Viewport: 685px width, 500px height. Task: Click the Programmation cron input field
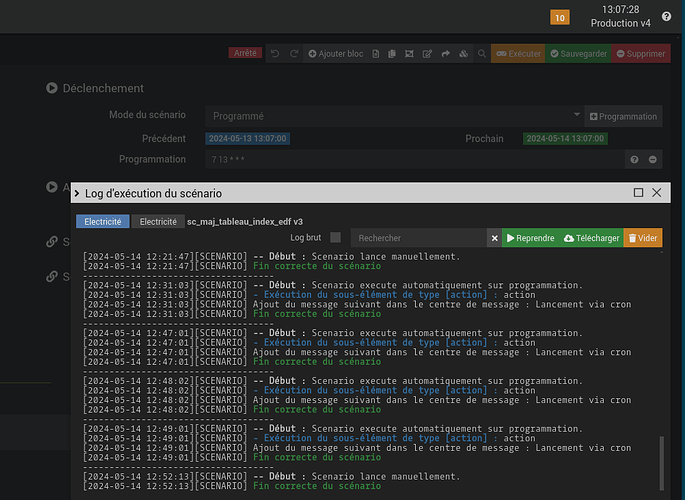415,159
